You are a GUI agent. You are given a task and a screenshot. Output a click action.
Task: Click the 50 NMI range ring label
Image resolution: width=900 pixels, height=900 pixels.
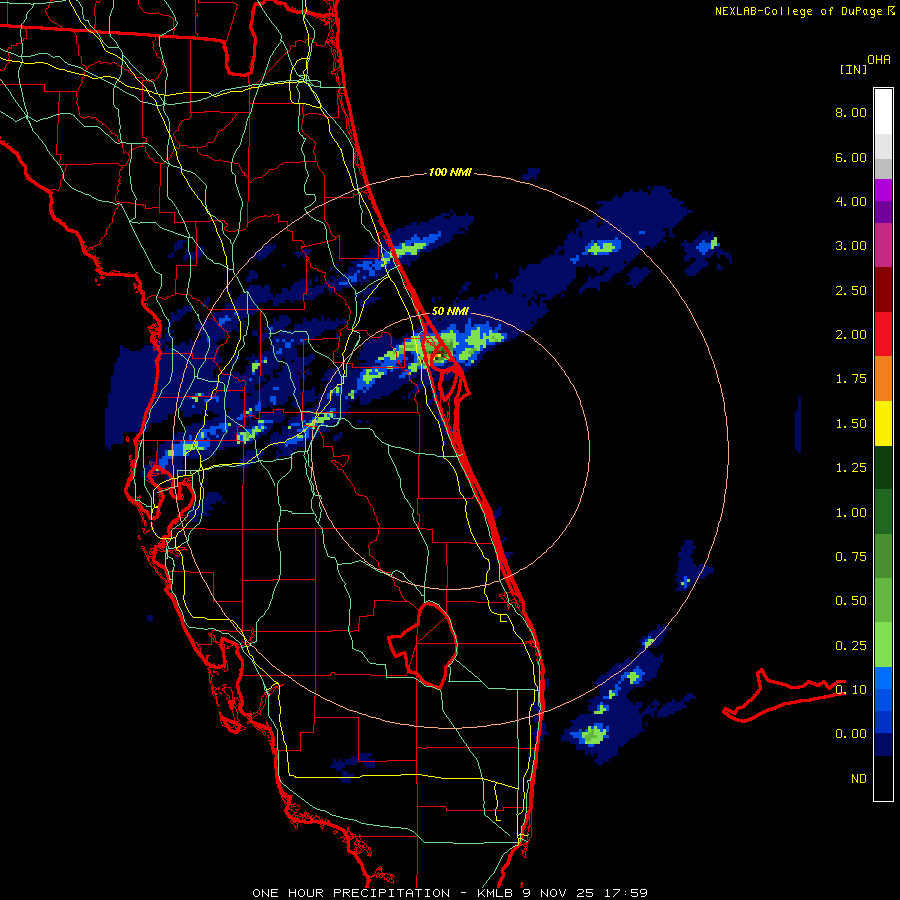(x=449, y=311)
